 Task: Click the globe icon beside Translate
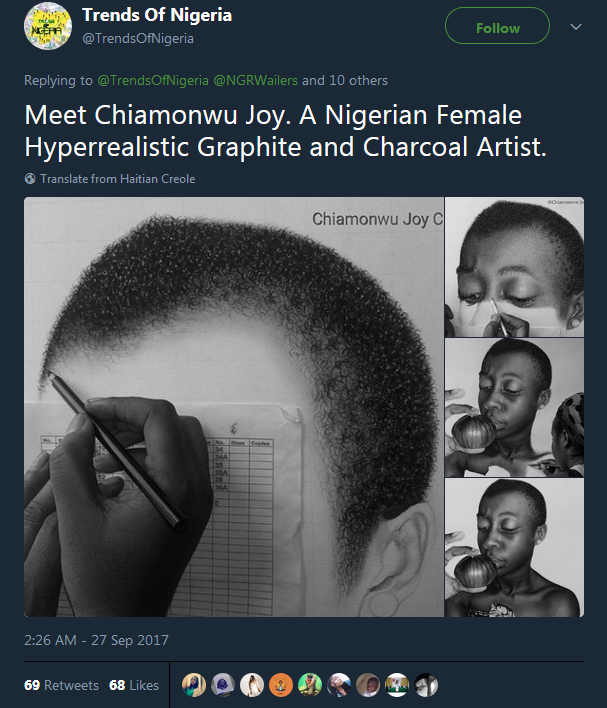pyautogui.click(x=30, y=179)
